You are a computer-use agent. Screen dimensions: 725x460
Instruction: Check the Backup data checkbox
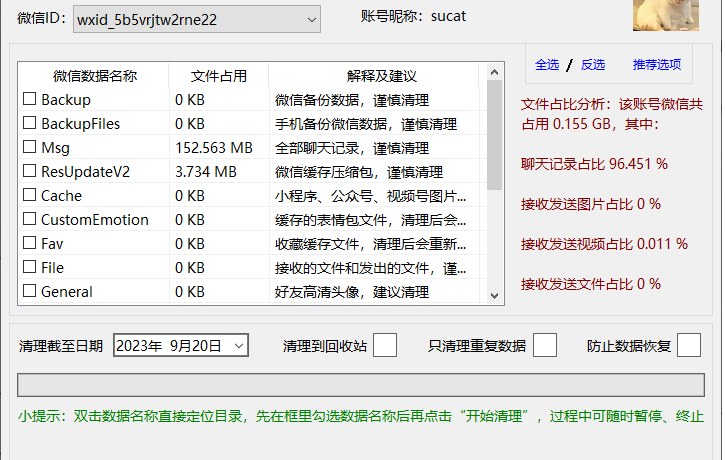point(30,99)
